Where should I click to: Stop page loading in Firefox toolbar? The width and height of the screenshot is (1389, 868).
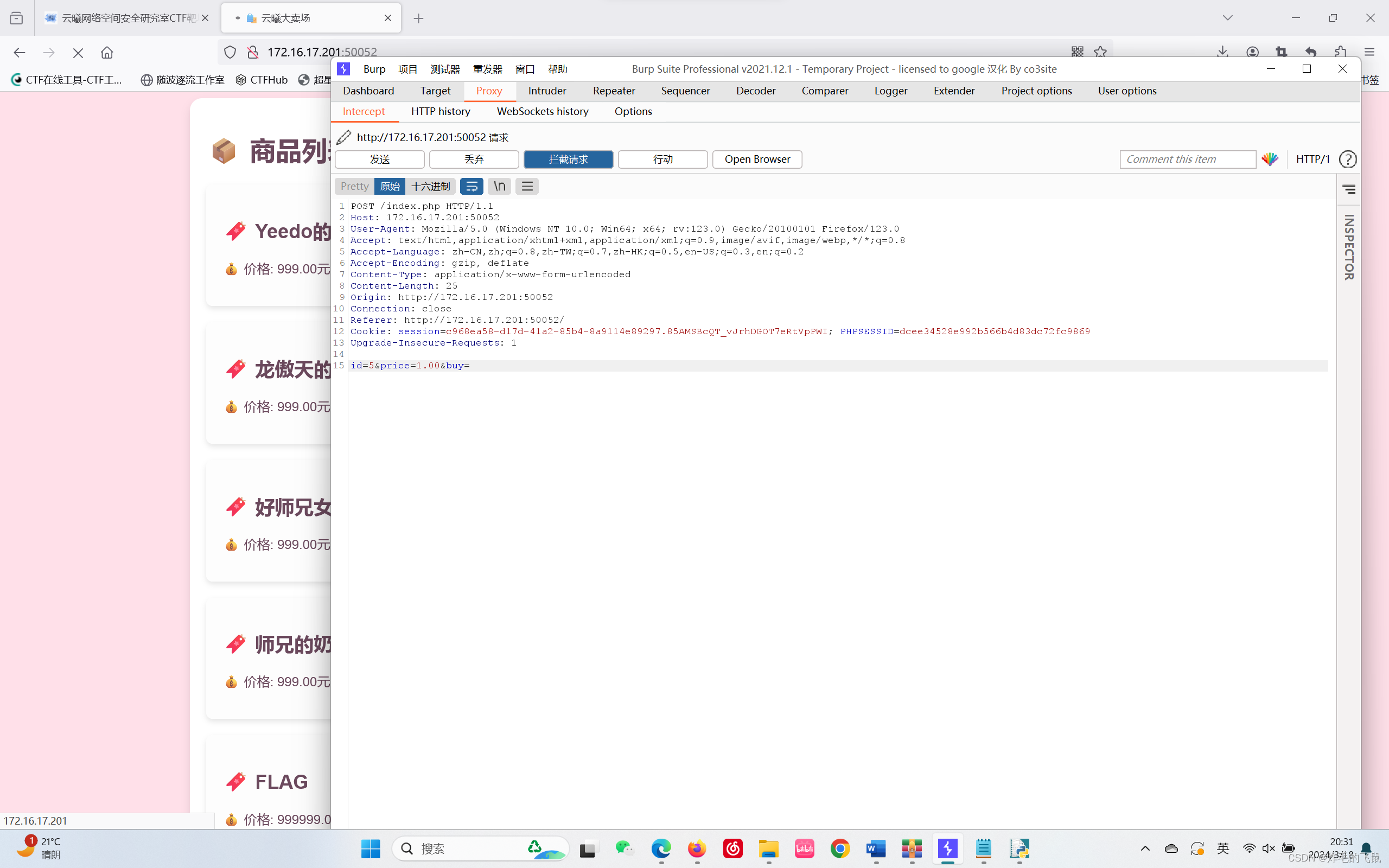[x=78, y=52]
